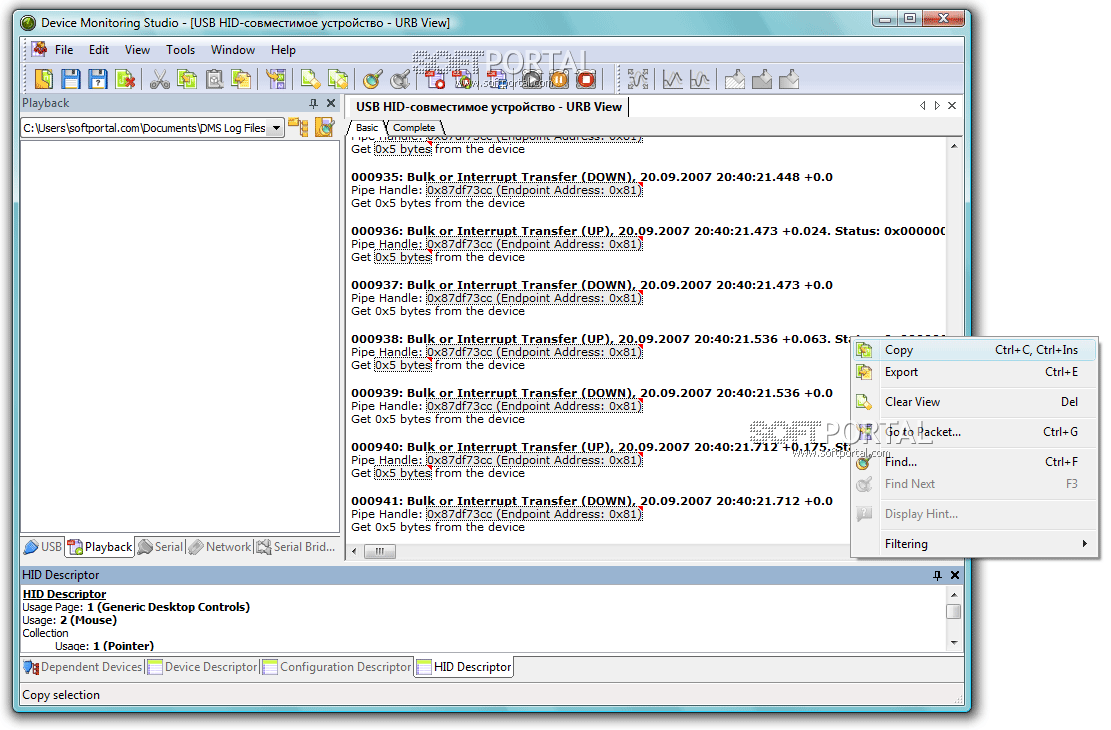This screenshot has height=730, width=1111.
Task: Choose Go to Packet... in context menu
Action: click(x=975, y=432)
